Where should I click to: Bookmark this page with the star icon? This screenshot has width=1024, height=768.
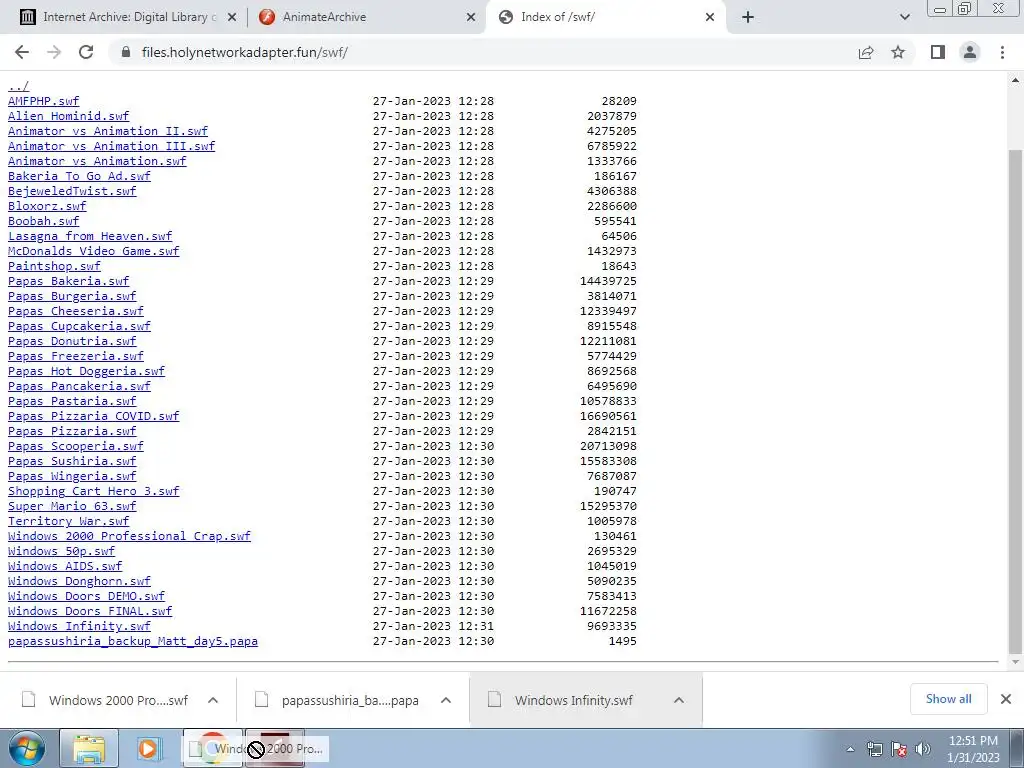[898, 52]
